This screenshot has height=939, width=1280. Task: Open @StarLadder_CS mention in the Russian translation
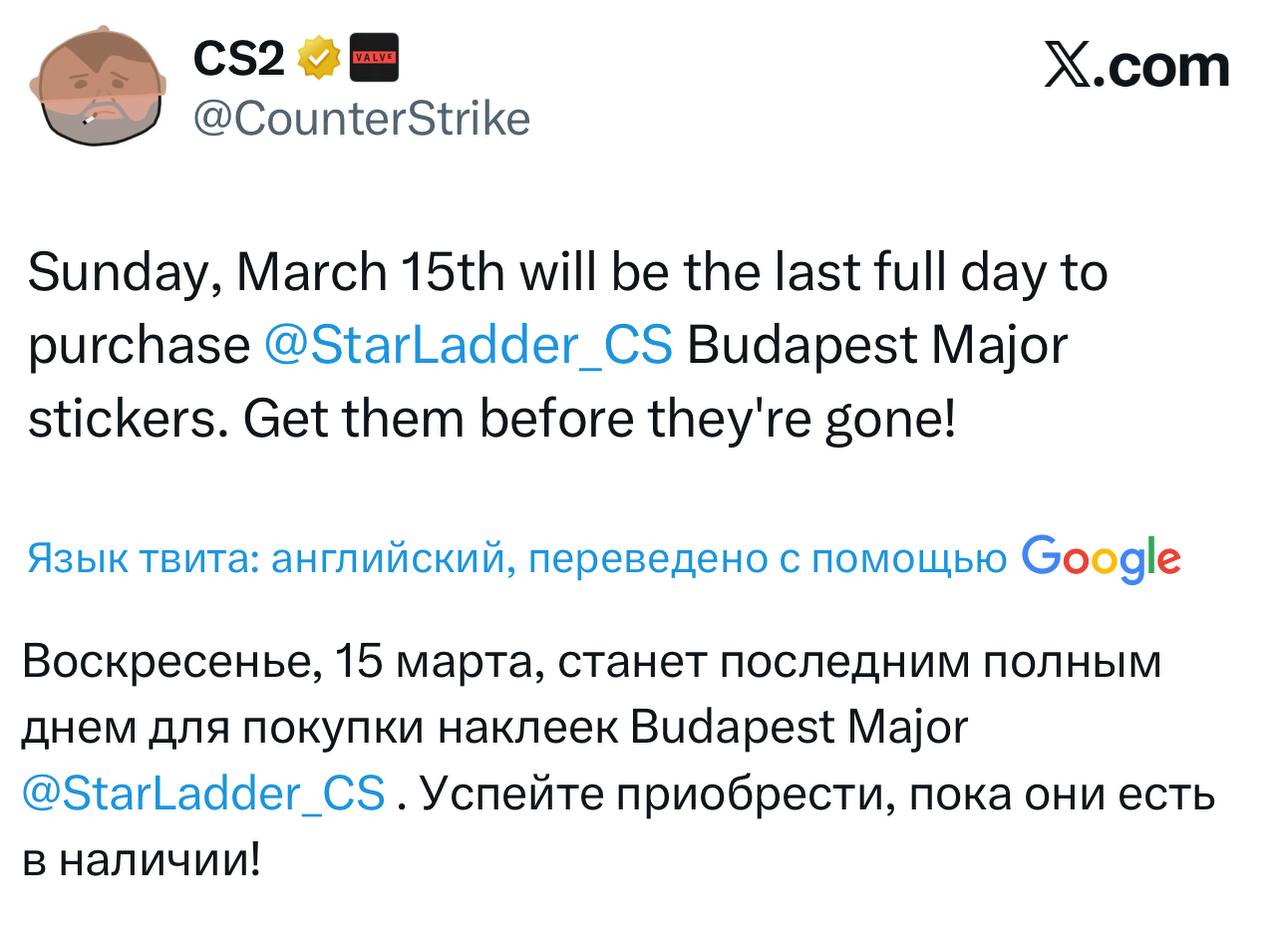(203, 794)
